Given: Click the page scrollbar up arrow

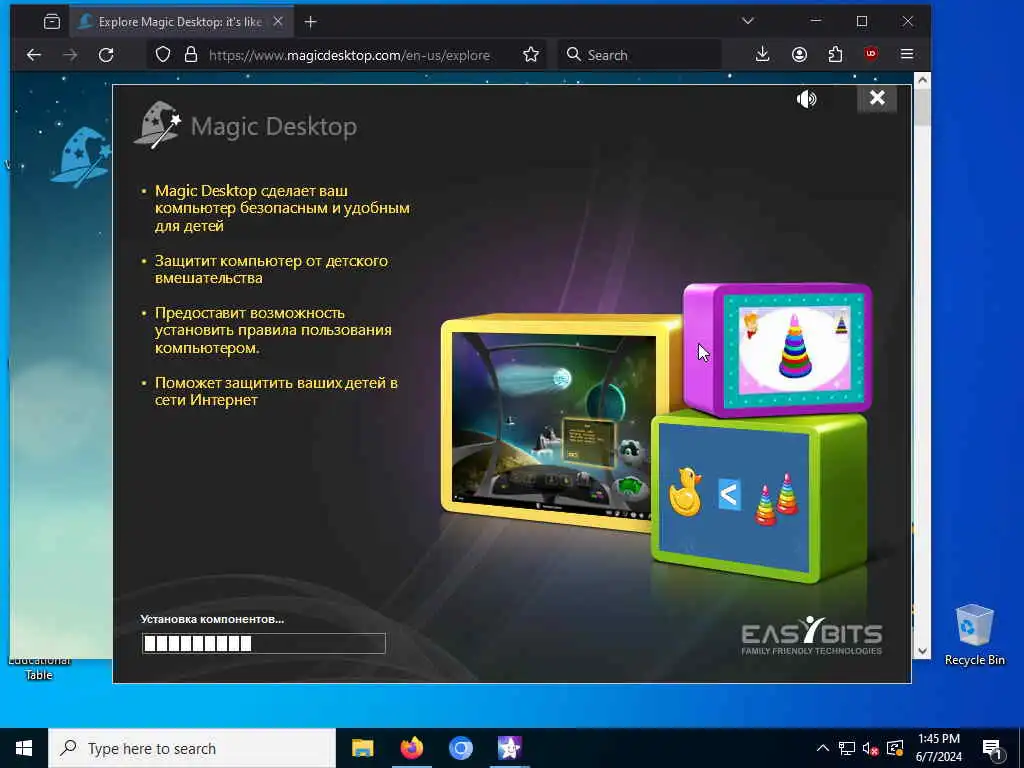Looking at the screenshot, I should [922, 80].
